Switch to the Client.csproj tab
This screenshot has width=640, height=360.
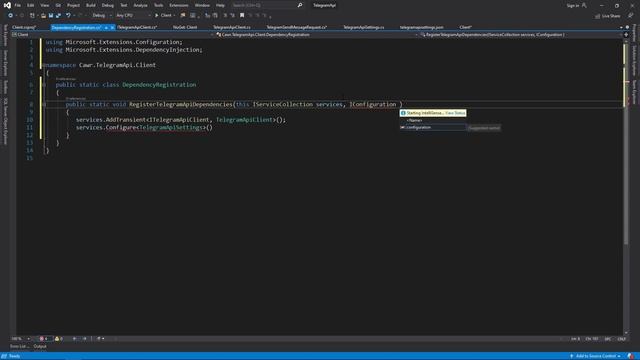click(24, 27)
